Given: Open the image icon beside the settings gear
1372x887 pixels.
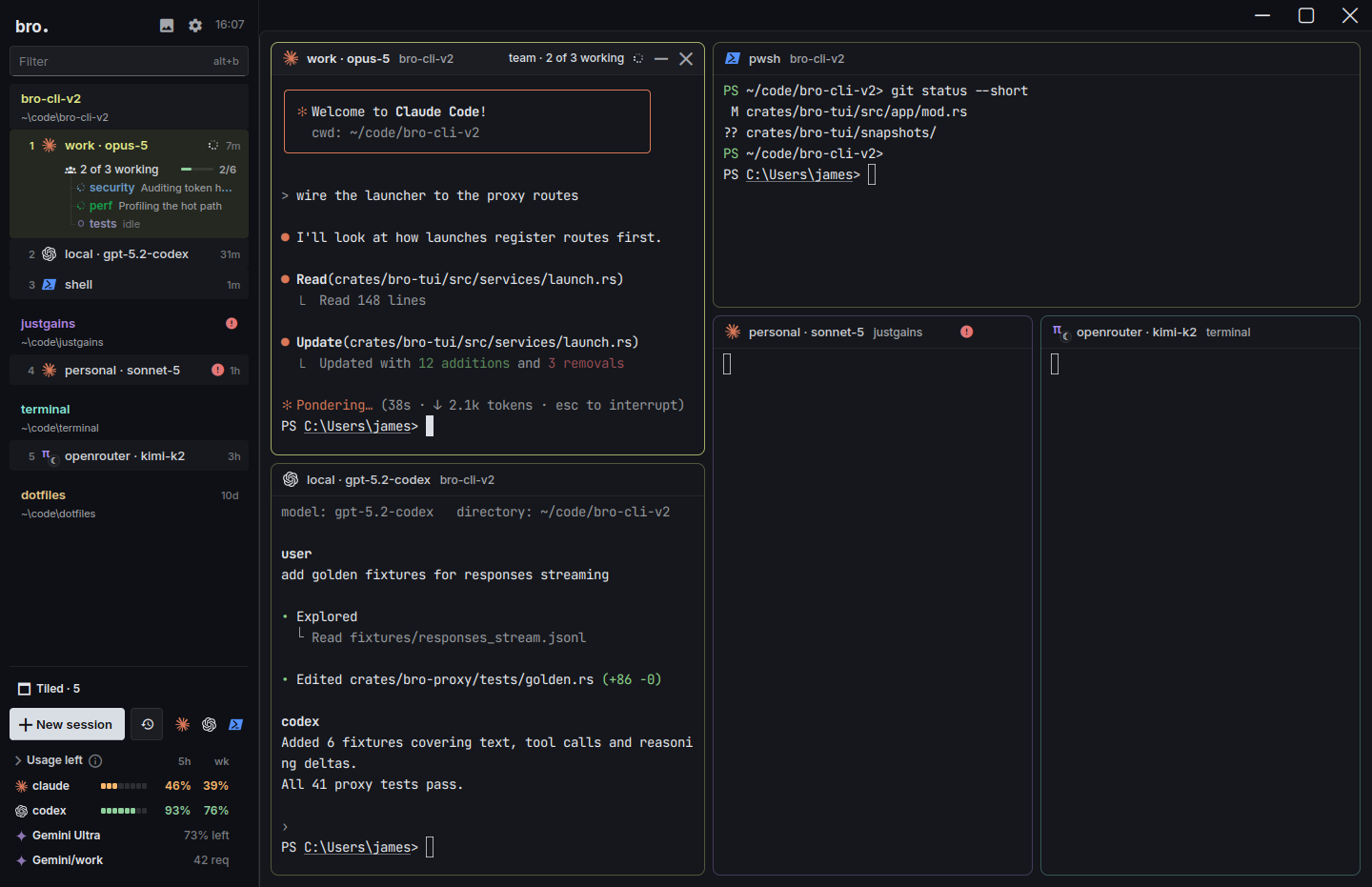Looking at the screenshot, I should (x=167, y=26).
